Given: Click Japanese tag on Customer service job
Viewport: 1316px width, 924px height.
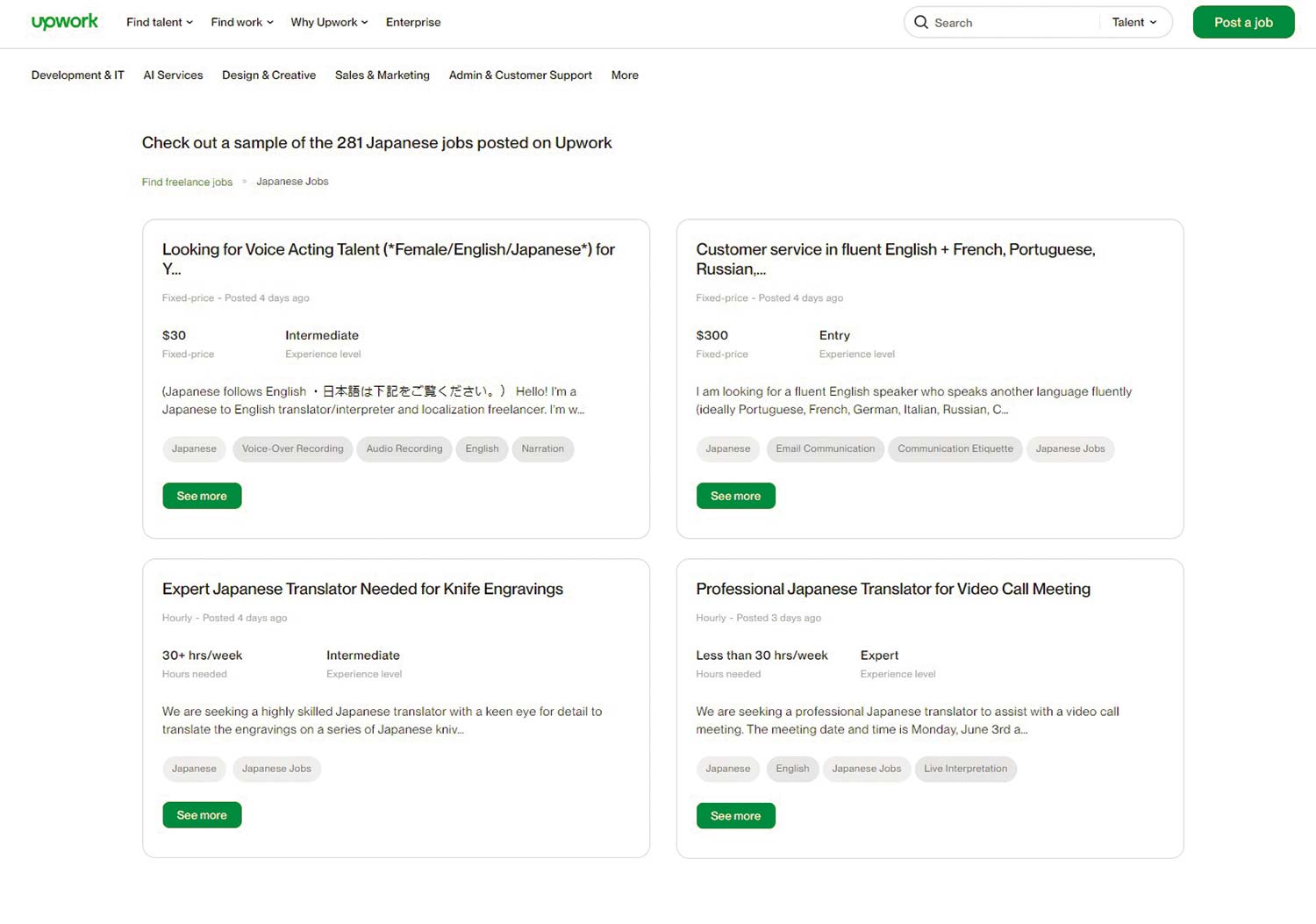Looking at the screenshot, I should (728, 448).
